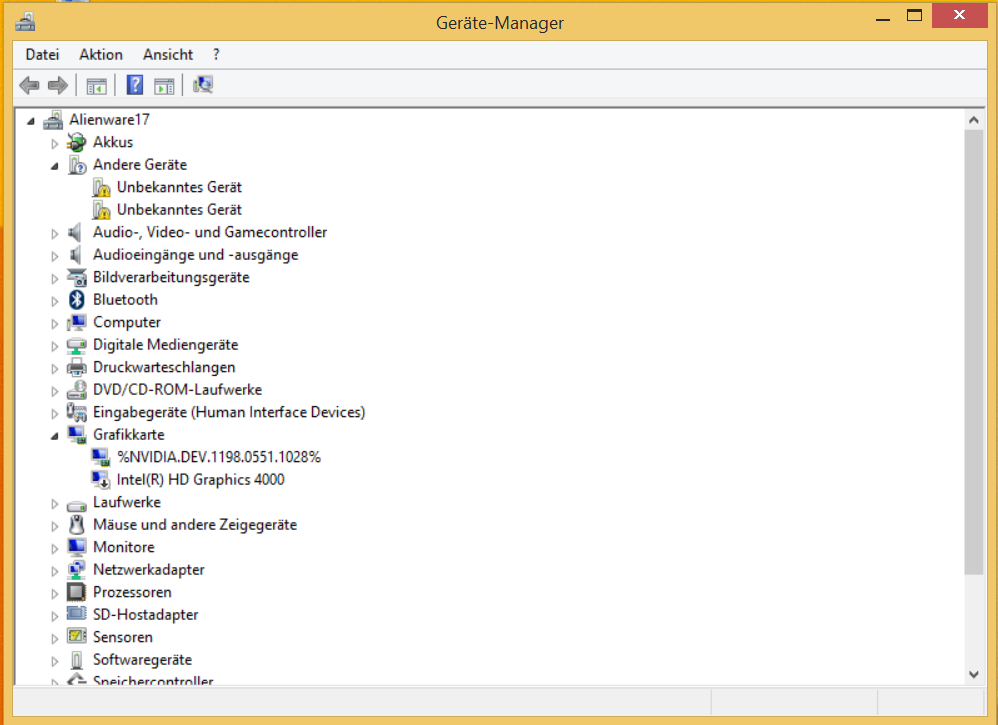Expand the Digitale Mediengeräte category

point(55,346)
